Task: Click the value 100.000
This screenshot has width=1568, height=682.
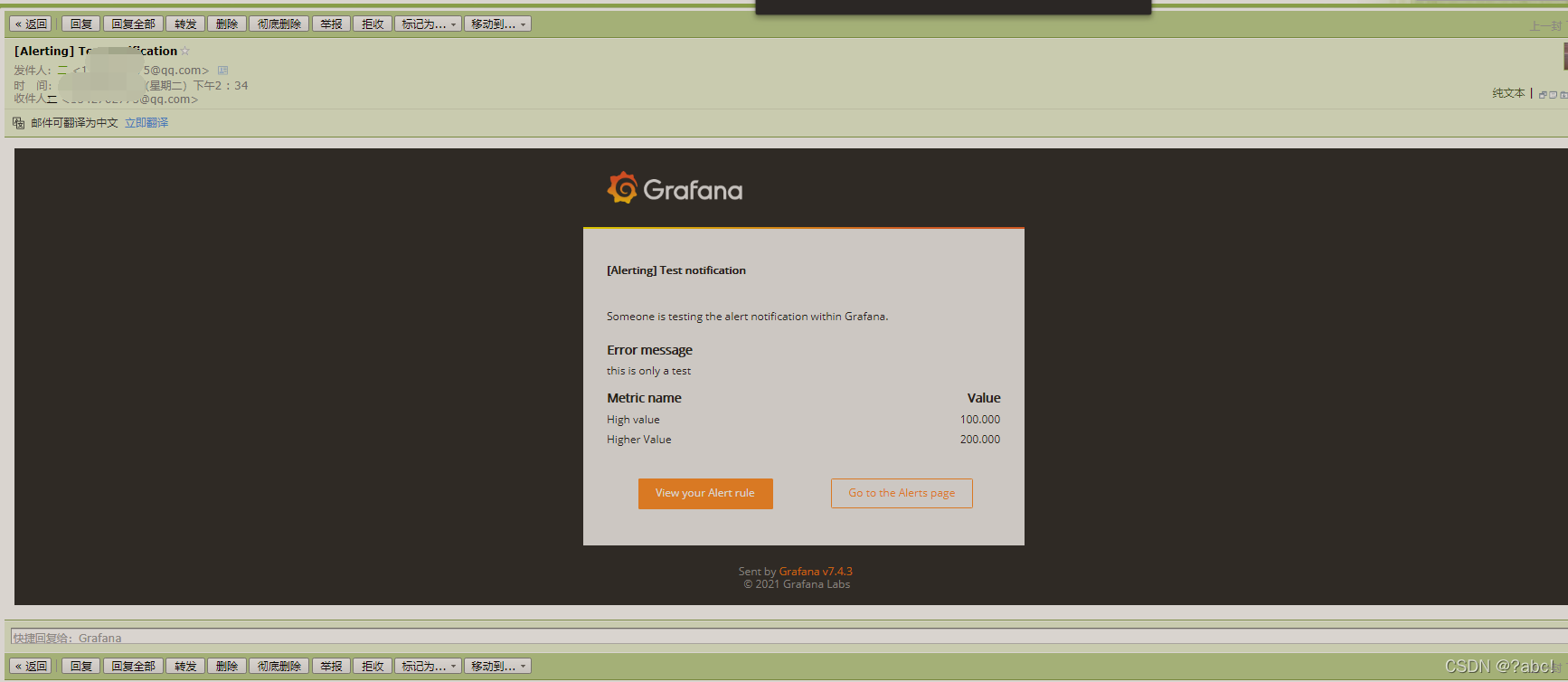Action: click(x=980, y=420)
